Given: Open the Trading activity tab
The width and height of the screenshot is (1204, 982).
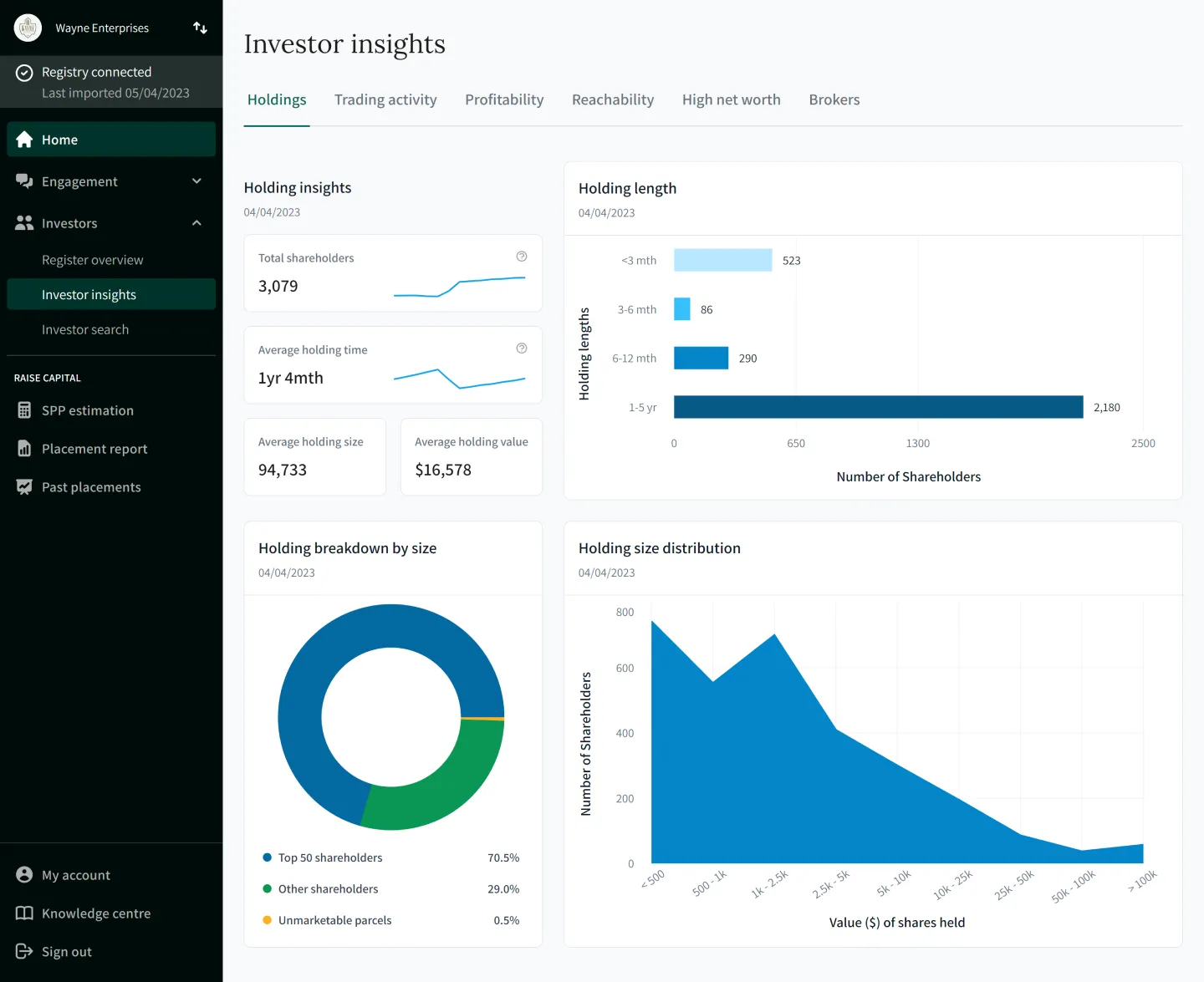Looking at the screenshot, I should [385, 100].
